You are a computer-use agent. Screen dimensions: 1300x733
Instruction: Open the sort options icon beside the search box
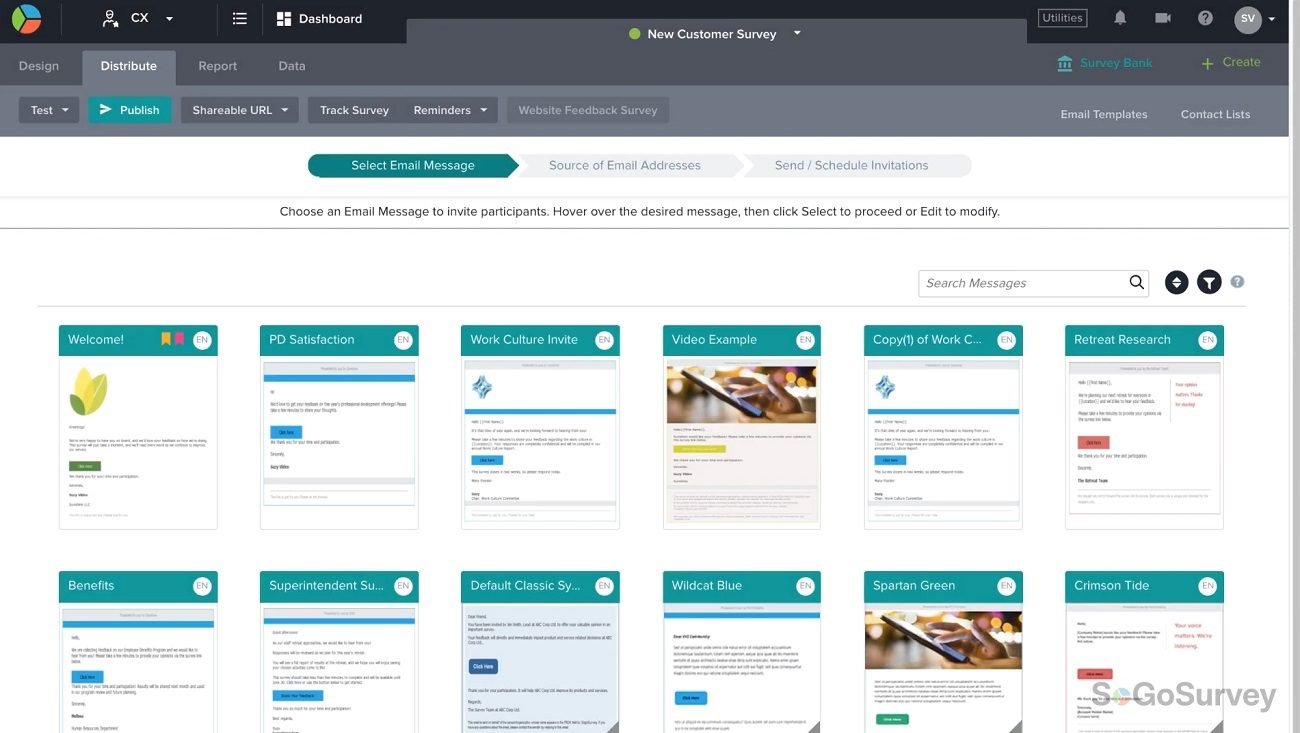[x=1175, y=281]
